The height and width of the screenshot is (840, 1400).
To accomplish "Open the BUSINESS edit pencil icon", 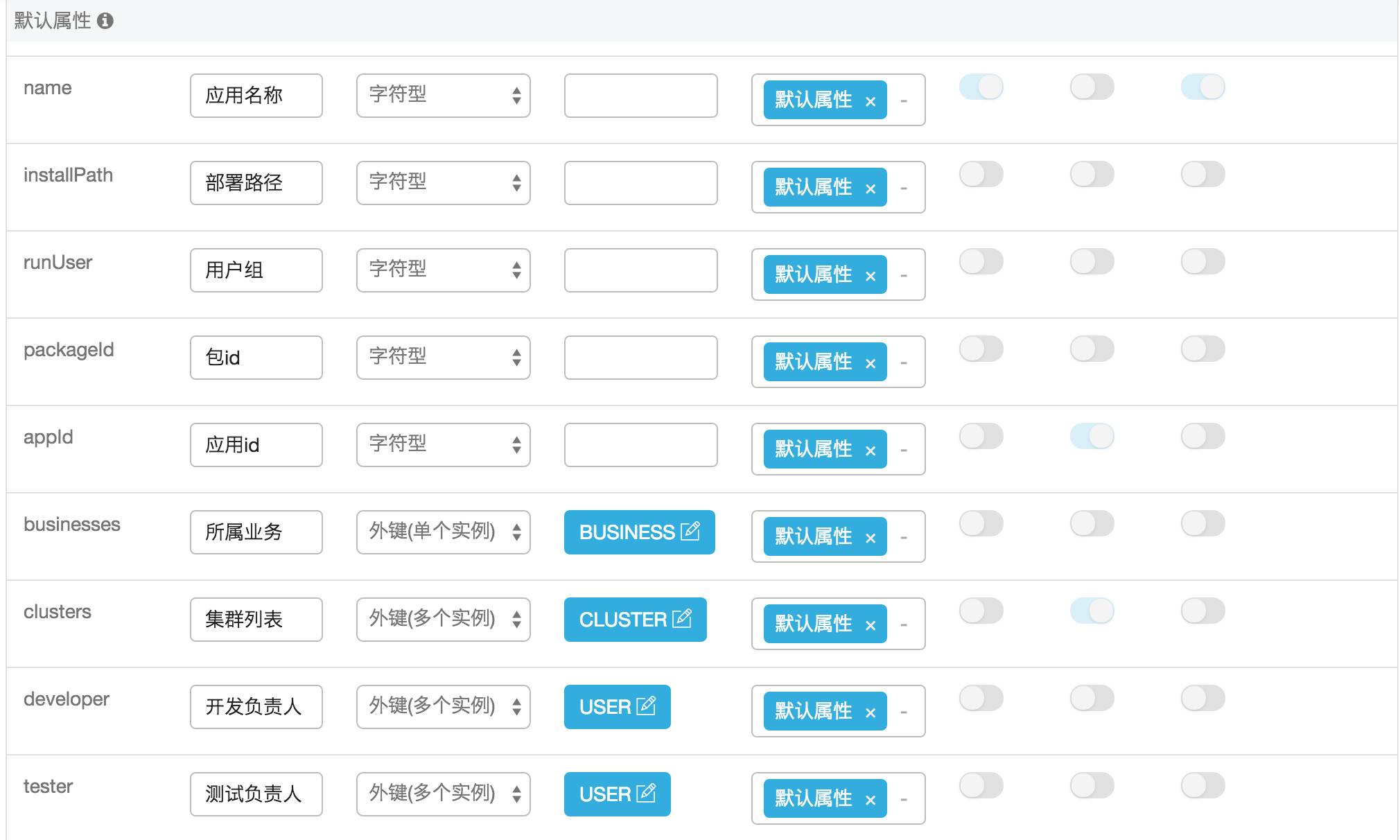I will pos(690,532).
